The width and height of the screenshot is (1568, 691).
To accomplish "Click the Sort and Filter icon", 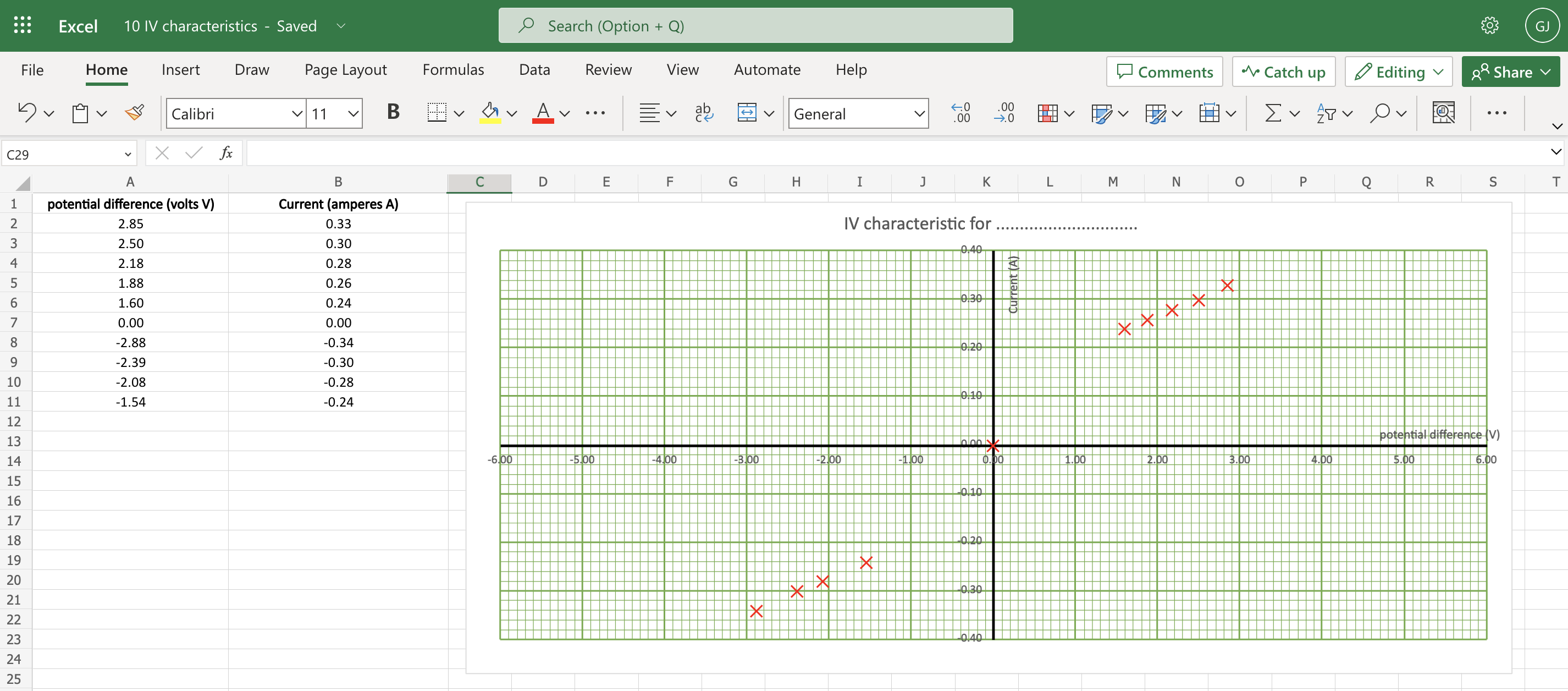I will tap(1326, 113).
